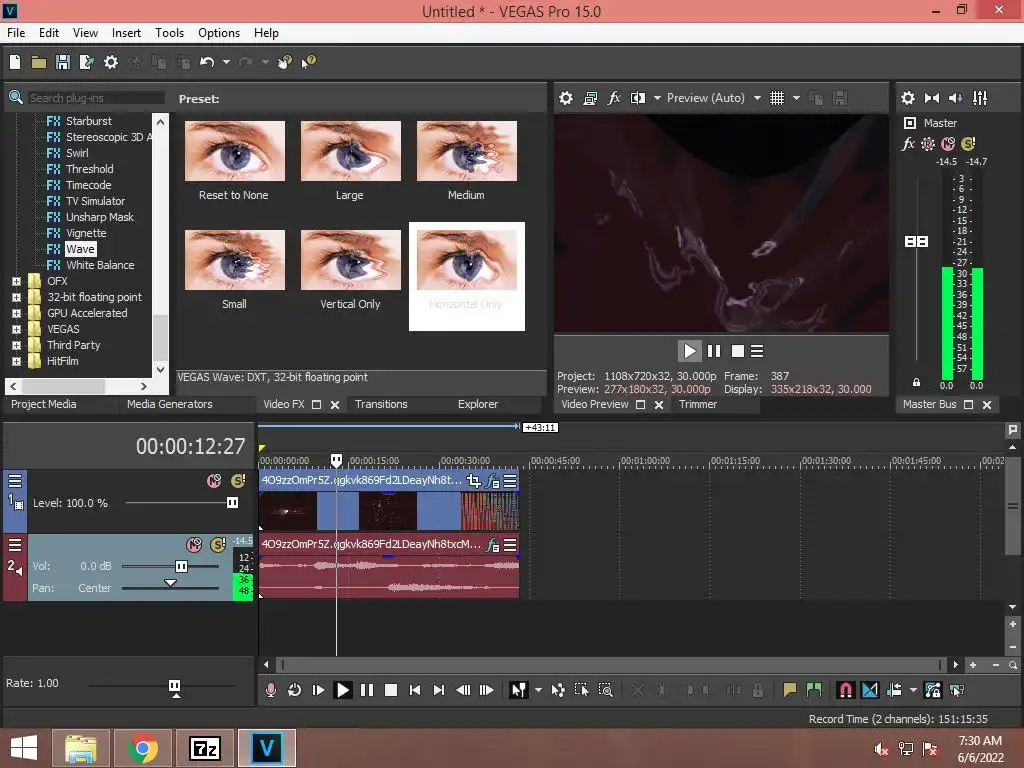The height and width of the screenshot is (768, 1024).
Task: Open the Undo history dropdown arrow
Action: point(226,62)
